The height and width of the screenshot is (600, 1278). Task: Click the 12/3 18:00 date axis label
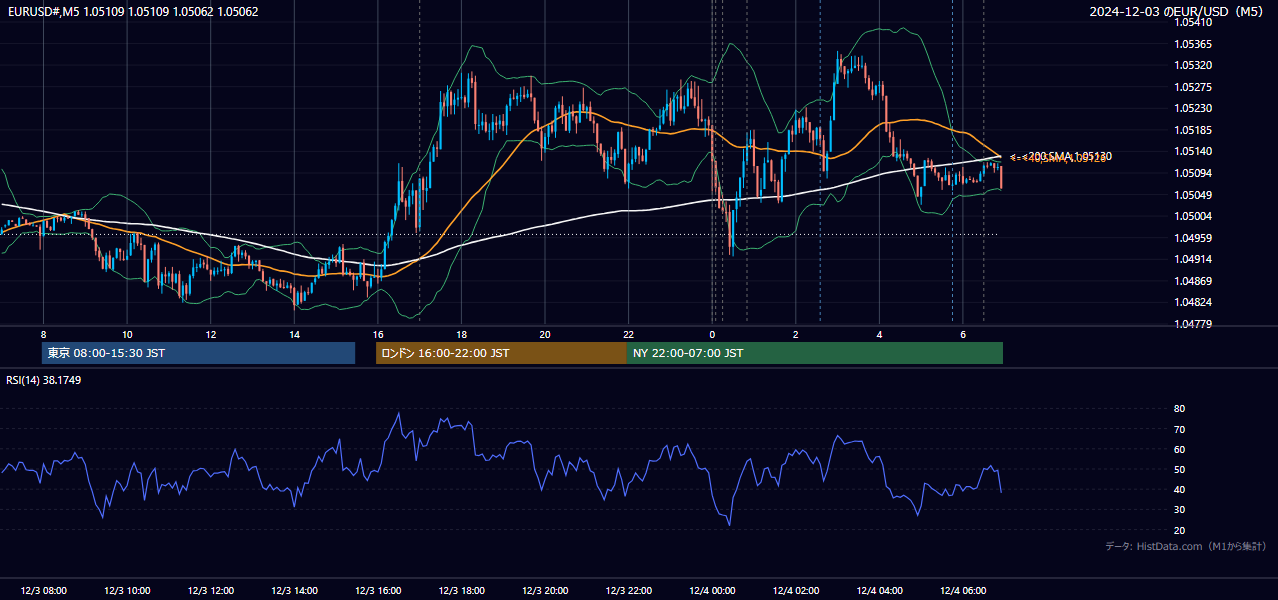461,591
